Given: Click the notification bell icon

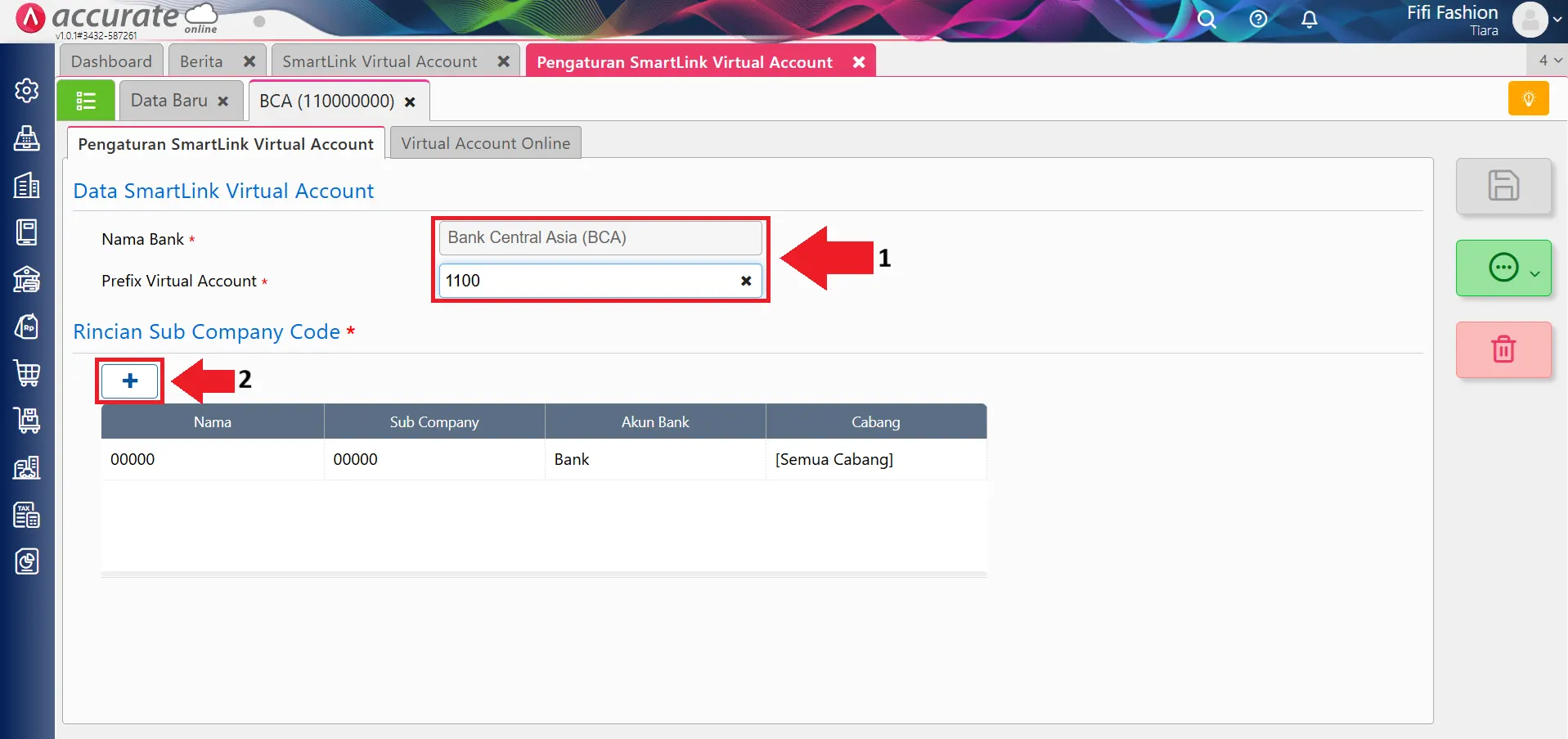Looking at the screenshot, I should click(1309, 20).
